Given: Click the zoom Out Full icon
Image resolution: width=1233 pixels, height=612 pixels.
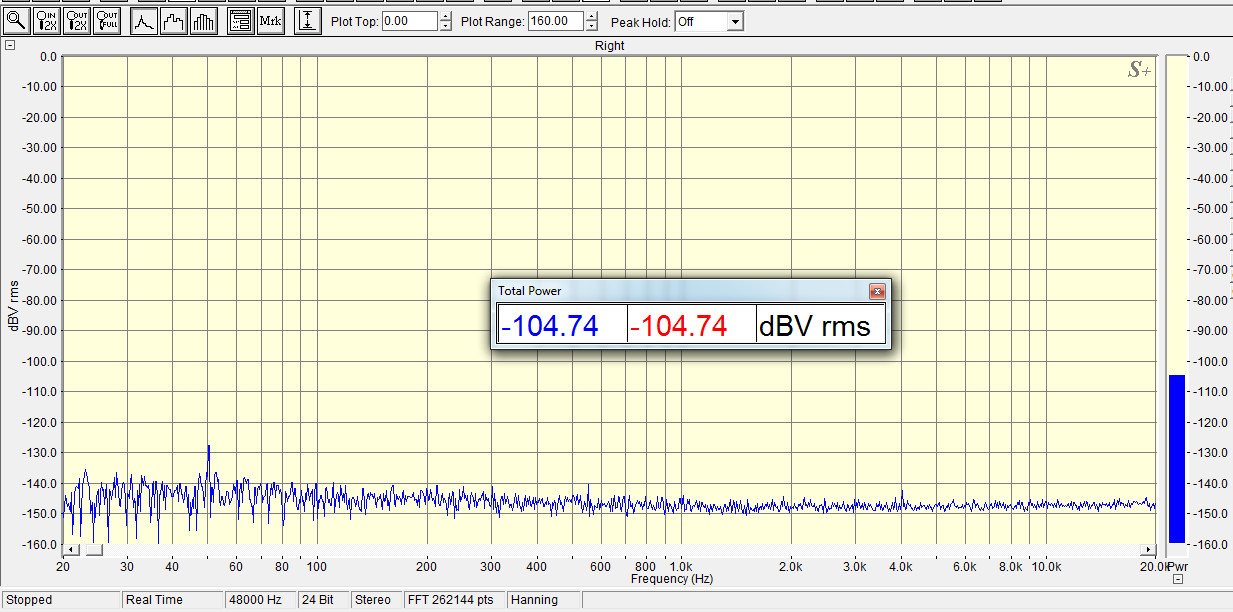Looking at the screenshot, I should click(107, 21).
